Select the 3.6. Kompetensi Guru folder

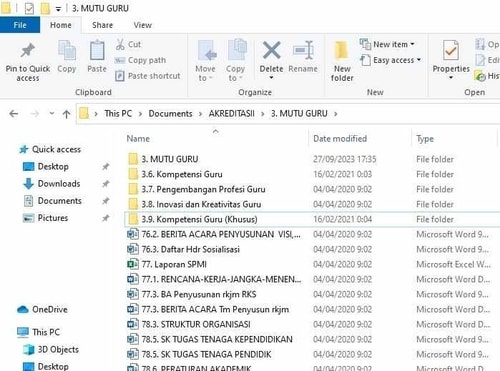tap(182, 174)
